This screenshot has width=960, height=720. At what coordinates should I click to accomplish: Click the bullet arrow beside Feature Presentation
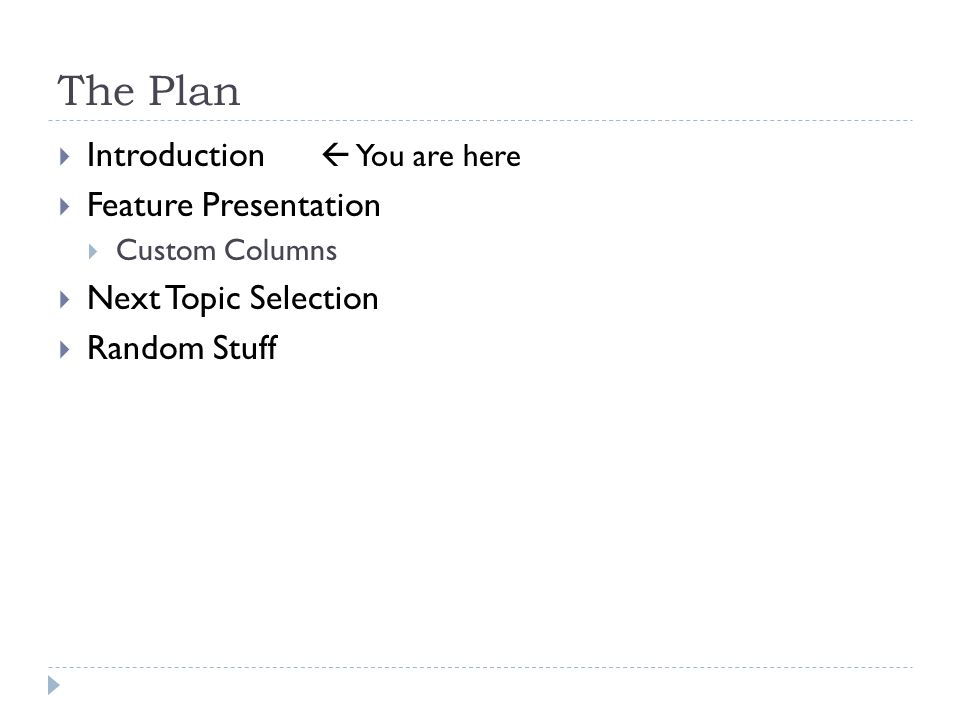(64, 206)
